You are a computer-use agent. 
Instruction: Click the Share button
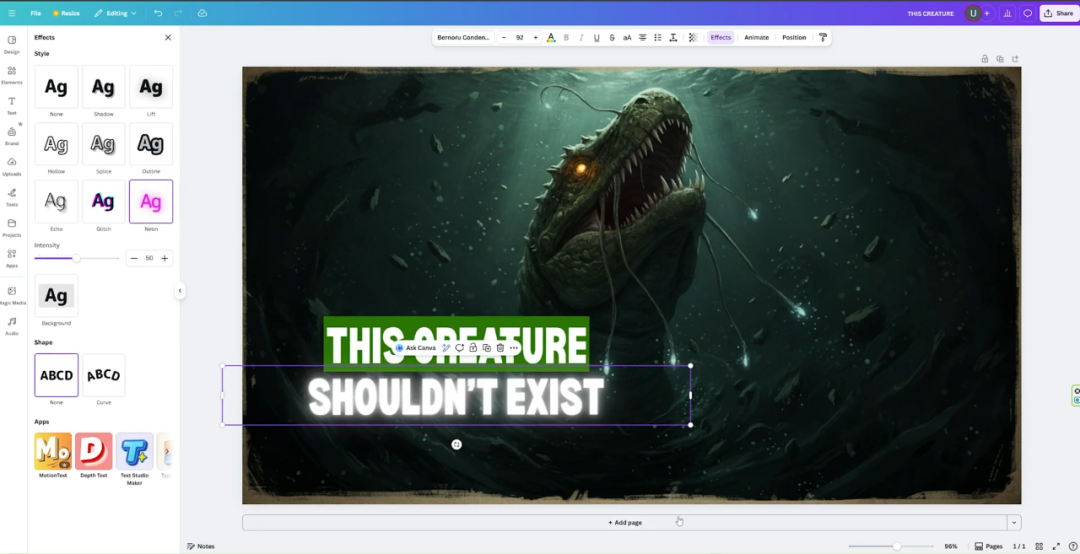click(1058, 13)
